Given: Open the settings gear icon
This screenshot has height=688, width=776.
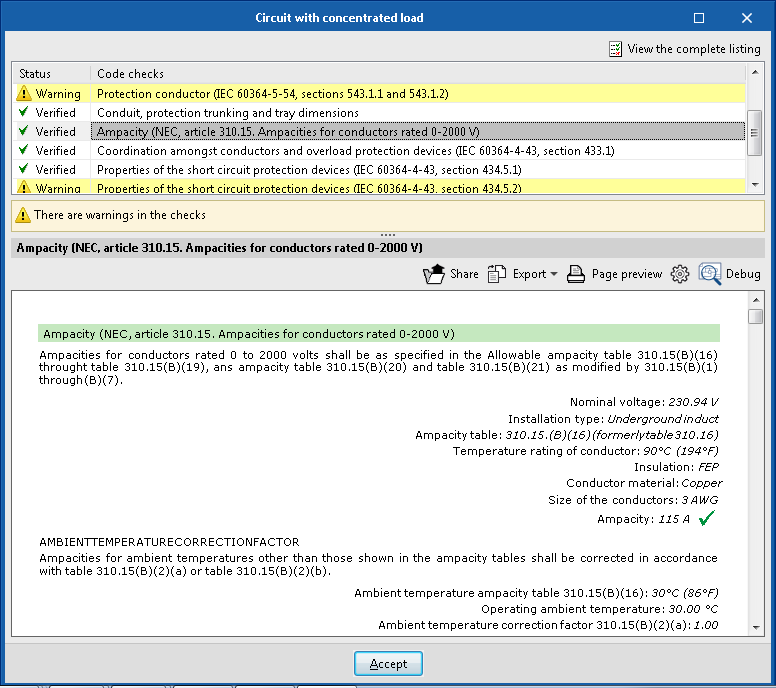Looking at the screenshot, I should coord(680,274).
